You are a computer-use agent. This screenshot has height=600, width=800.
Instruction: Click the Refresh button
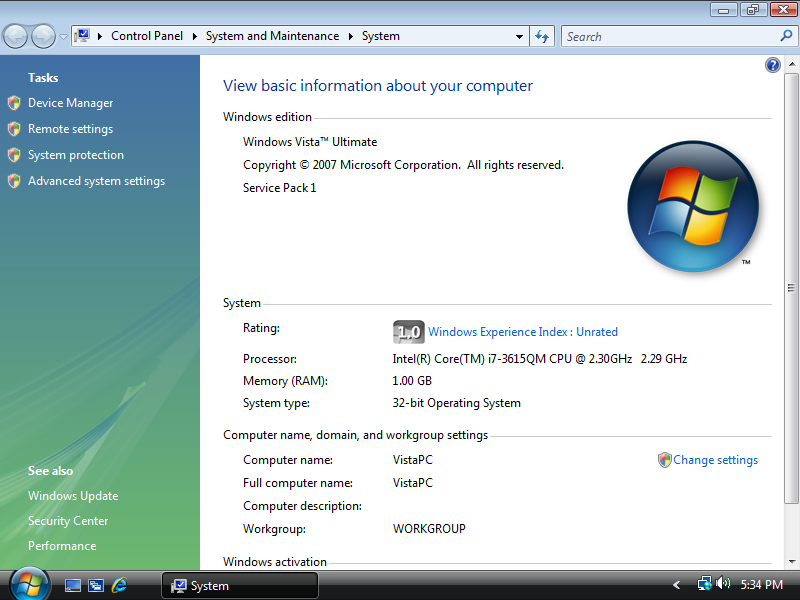tap(542, 37)
